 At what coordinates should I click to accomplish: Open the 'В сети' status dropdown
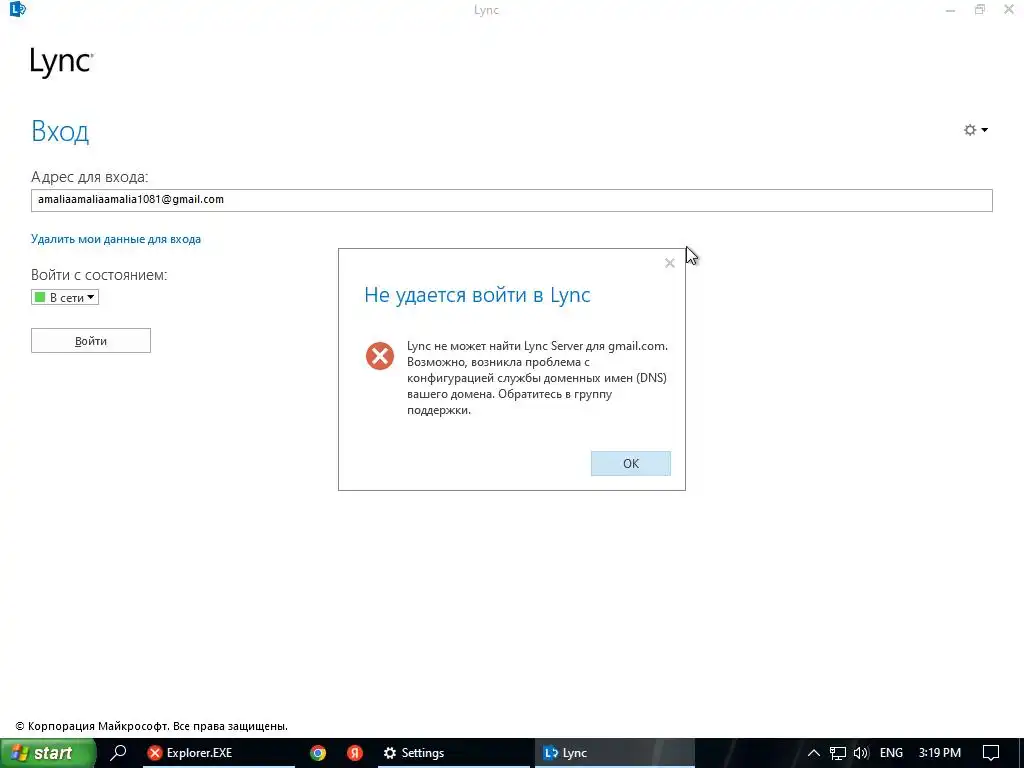(x=65, y=297)
